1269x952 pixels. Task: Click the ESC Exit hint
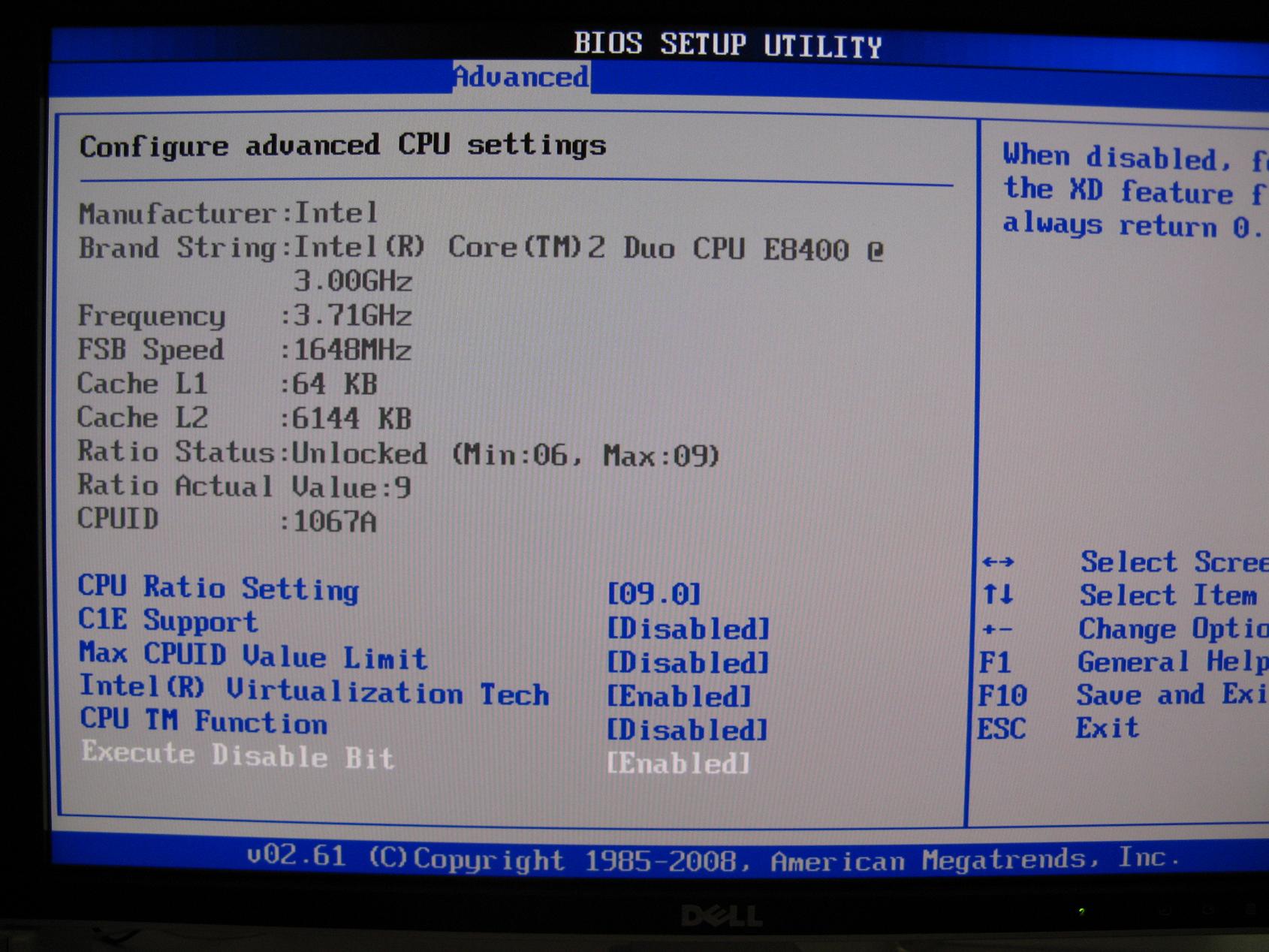1058,728
